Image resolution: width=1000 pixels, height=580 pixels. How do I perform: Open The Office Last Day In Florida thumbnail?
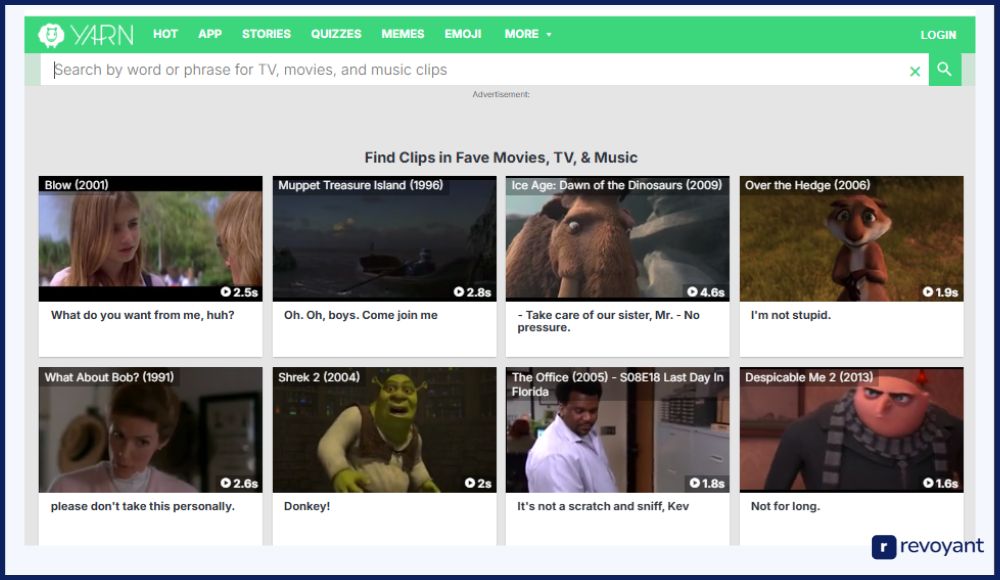tap(617, 429)
